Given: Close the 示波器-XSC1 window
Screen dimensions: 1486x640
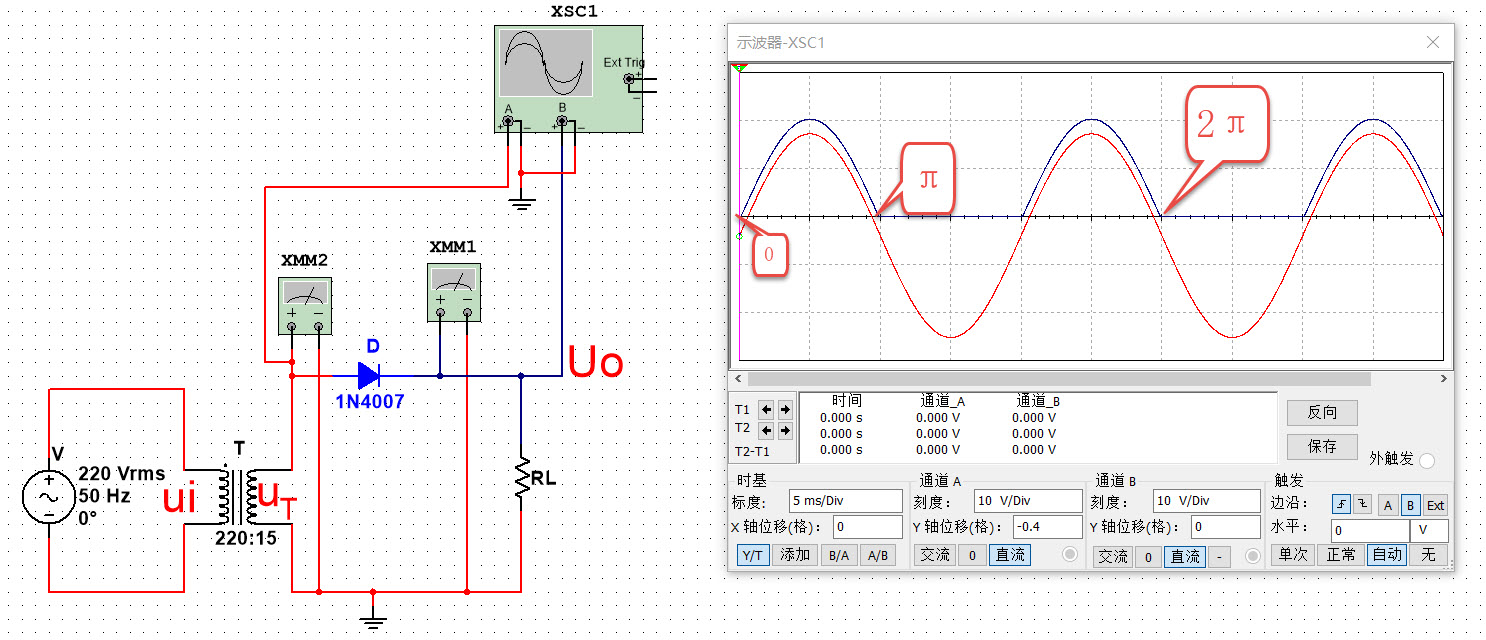Looking at the screenshot, I should pos(1433,42).
